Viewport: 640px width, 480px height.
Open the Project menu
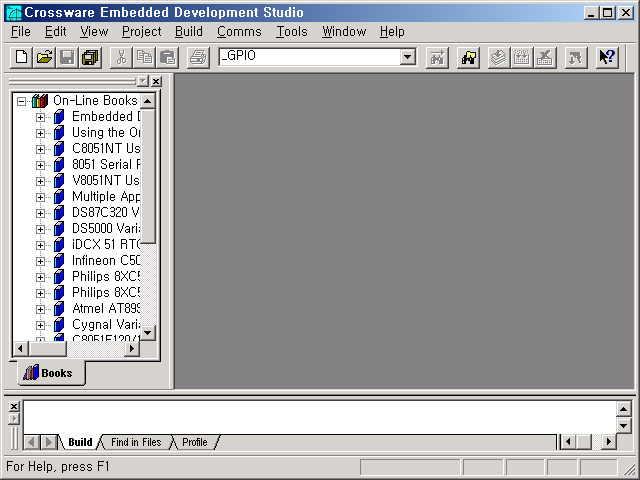pyautogui.click(x=142, y=31)
